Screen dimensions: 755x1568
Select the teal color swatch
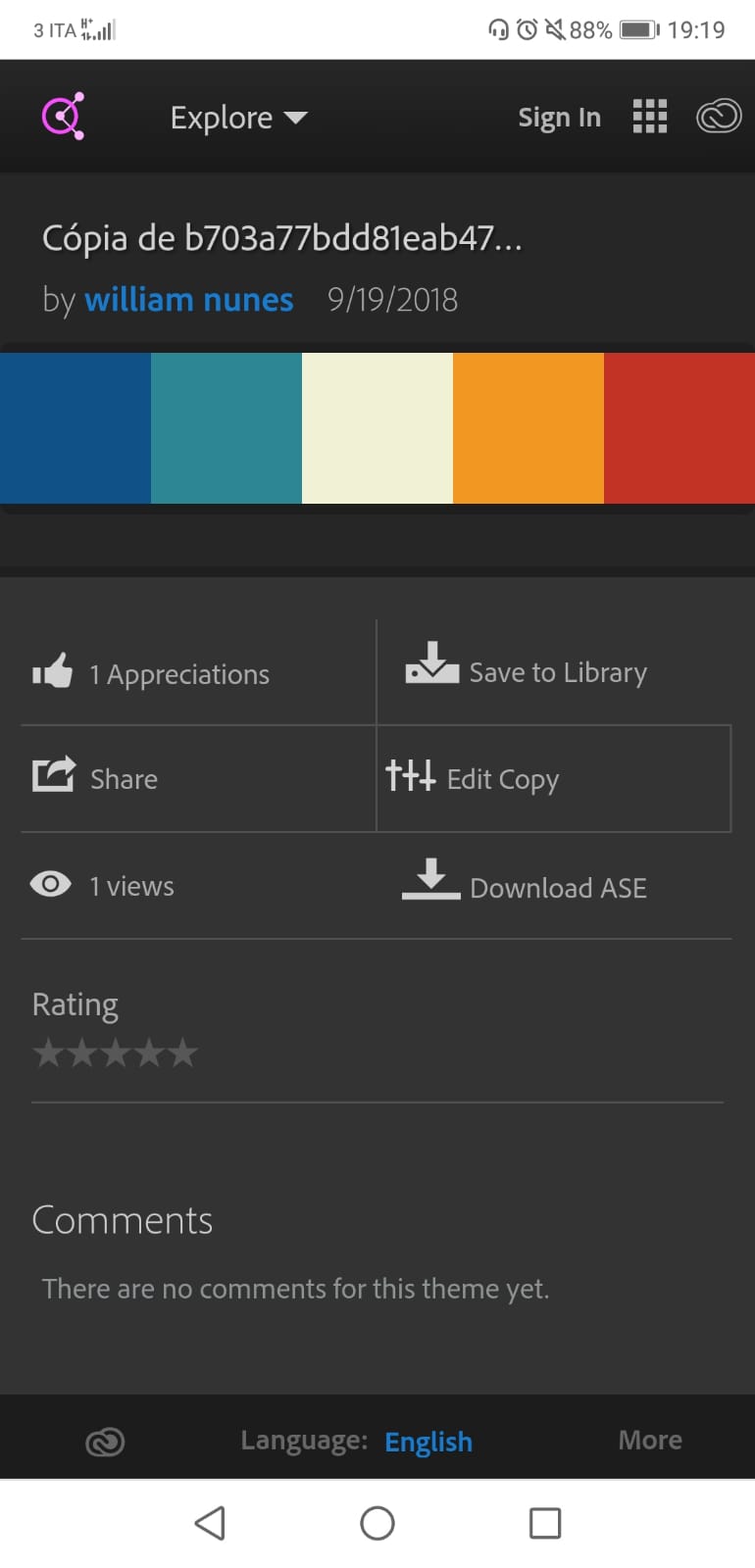pos(226,428)
